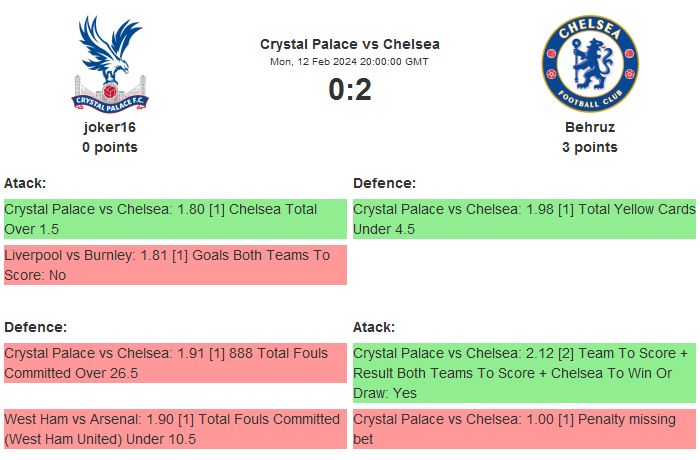Open joker16 player profile name
Viewport: 700px width, 460px height.
110,127
